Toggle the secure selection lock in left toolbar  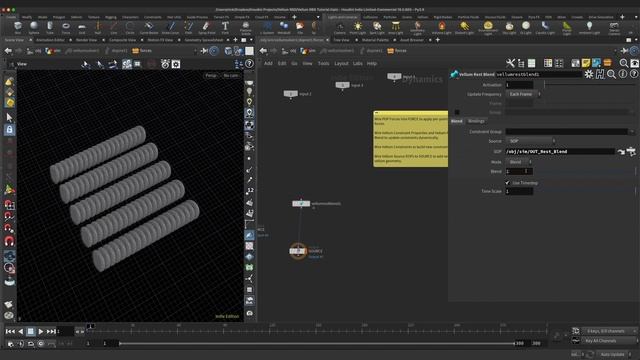pos(9,130)
